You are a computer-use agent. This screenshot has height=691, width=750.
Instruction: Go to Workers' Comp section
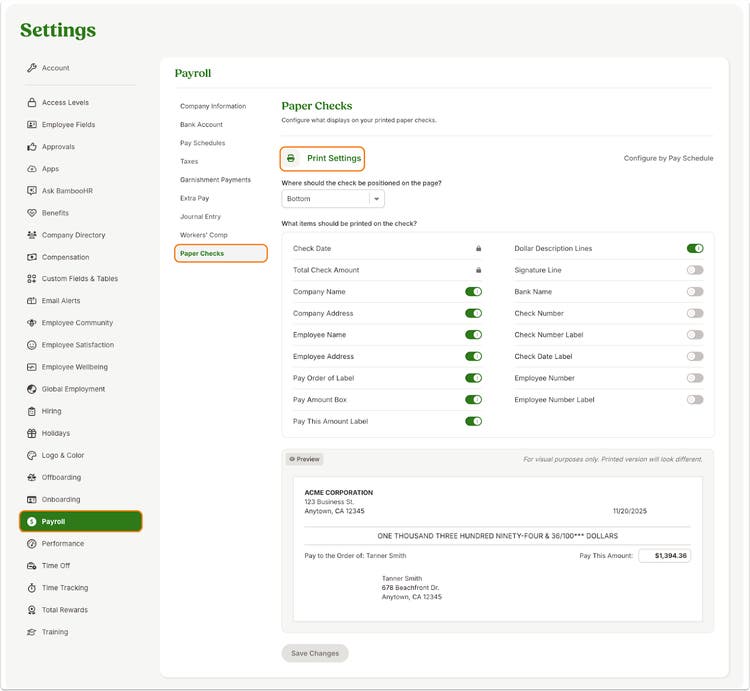204,235
